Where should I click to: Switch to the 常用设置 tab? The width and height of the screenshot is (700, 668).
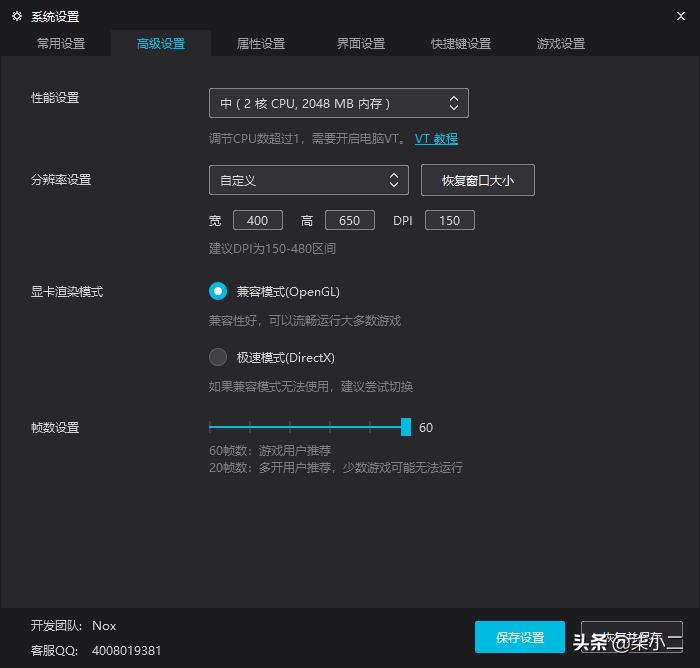[61, 44]
